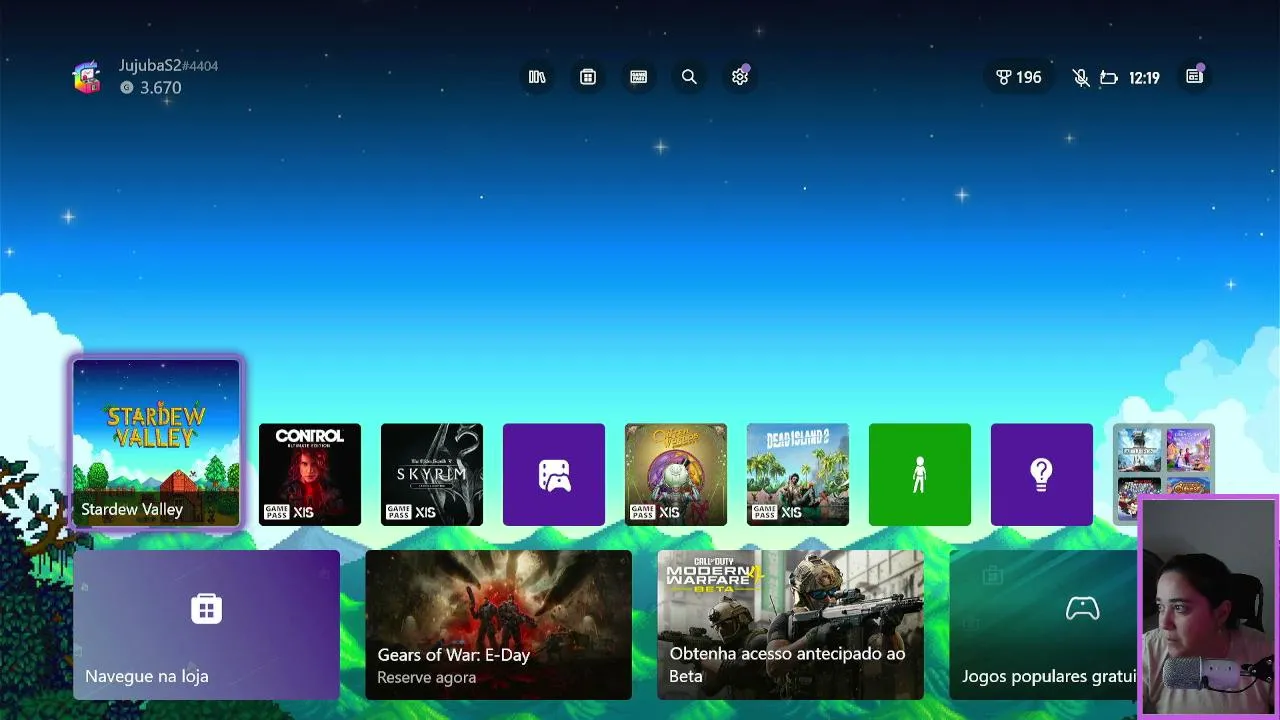Open the Modern Warfare Beta early access card
1280x720 pixels.
[791, 625]
